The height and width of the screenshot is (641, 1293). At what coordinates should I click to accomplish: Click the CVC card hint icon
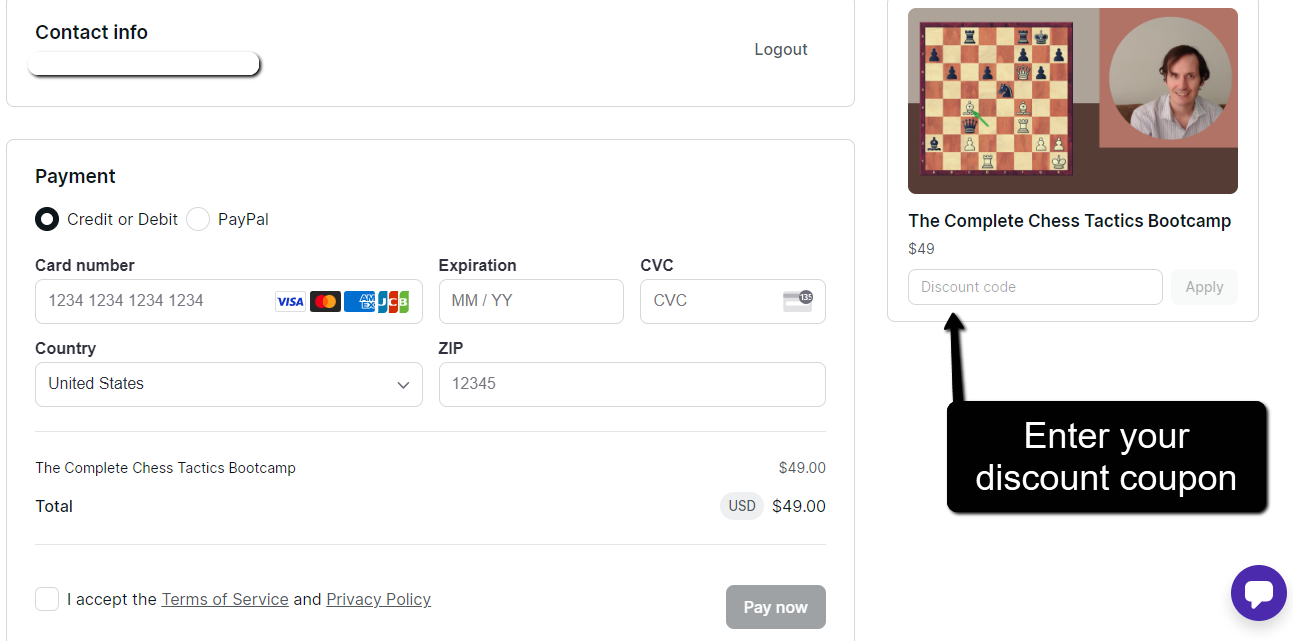coord(798,300)
